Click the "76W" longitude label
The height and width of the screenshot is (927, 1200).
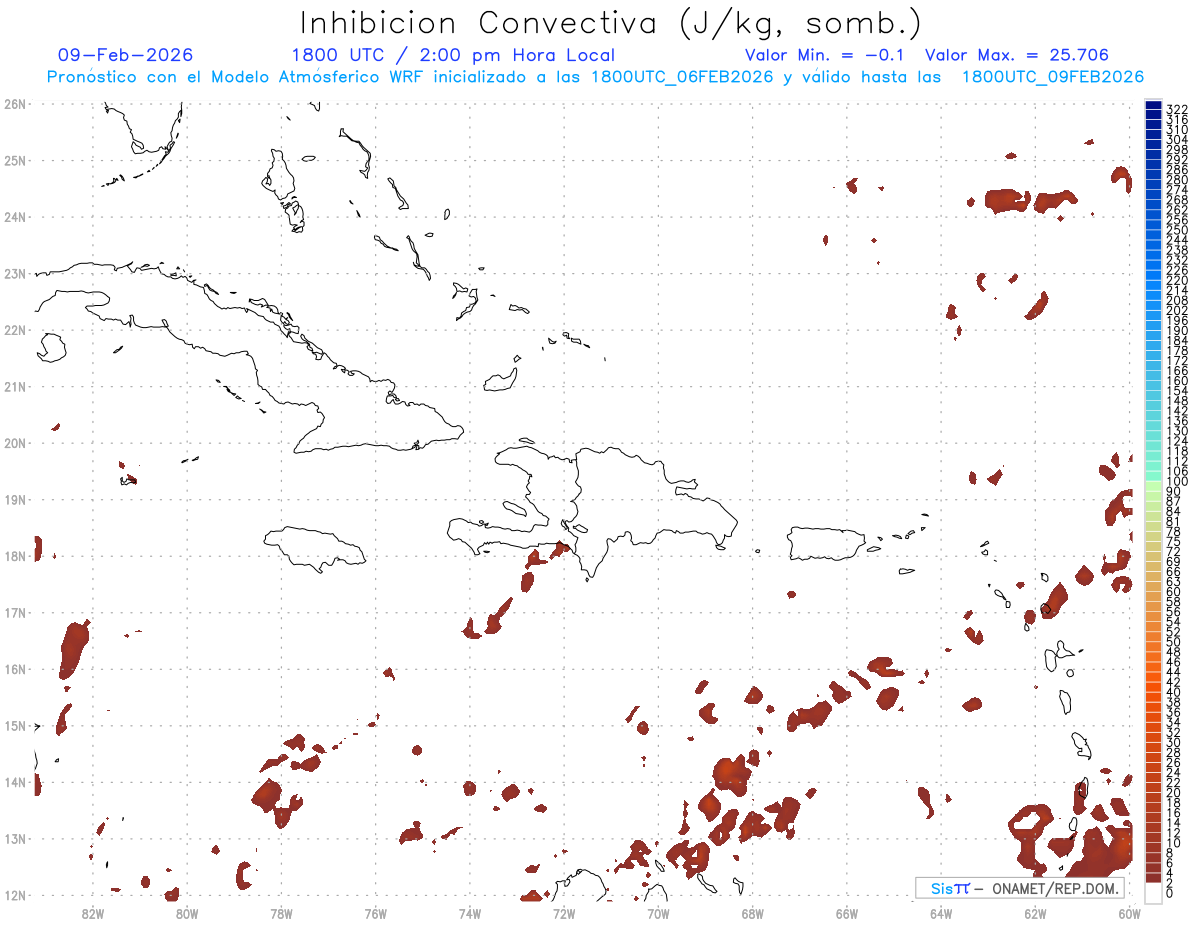pos(376,913)
